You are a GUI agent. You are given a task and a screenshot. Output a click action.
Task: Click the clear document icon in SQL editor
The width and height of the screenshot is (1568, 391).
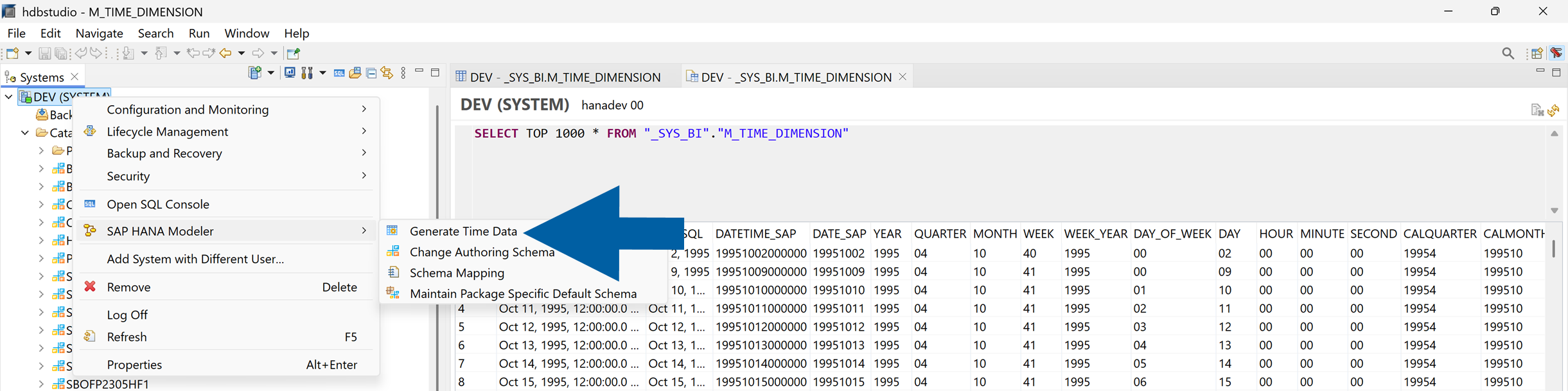point(1537,110)
